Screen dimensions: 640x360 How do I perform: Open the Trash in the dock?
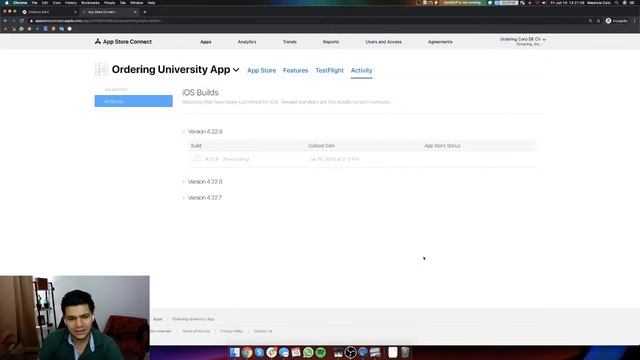405,352
